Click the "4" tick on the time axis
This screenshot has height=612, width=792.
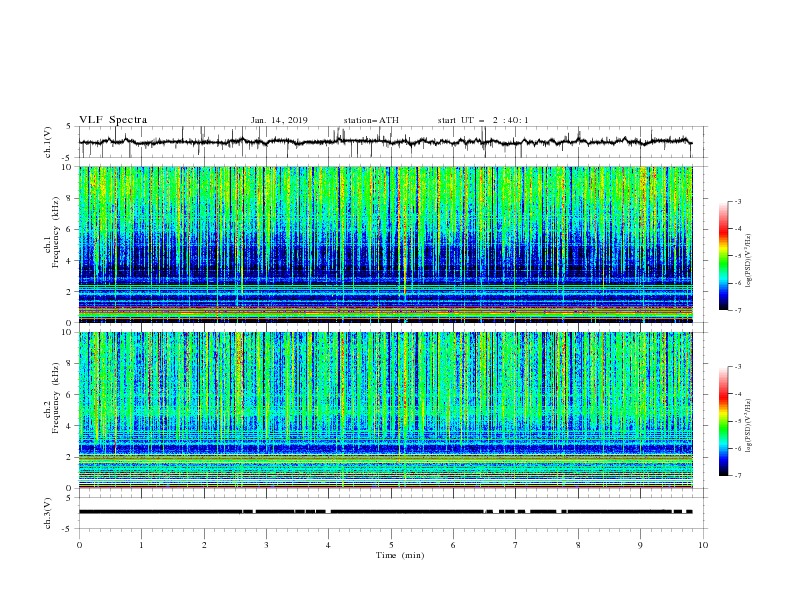328,545
